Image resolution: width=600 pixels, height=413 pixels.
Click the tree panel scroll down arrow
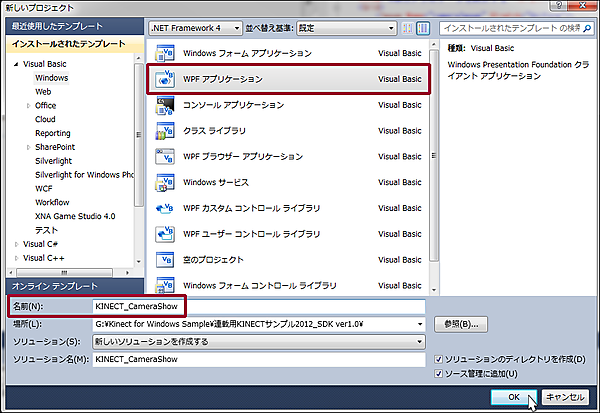click(x=139, y=262)
